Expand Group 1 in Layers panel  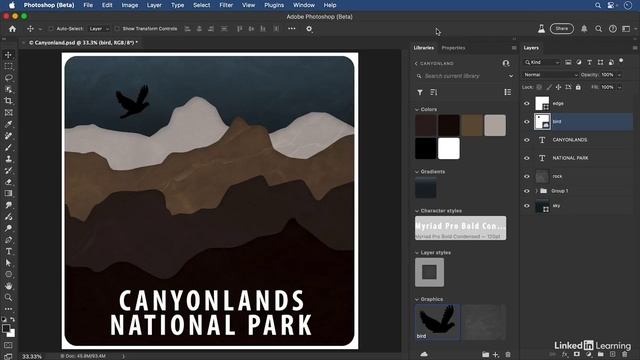tap(536, 191)
